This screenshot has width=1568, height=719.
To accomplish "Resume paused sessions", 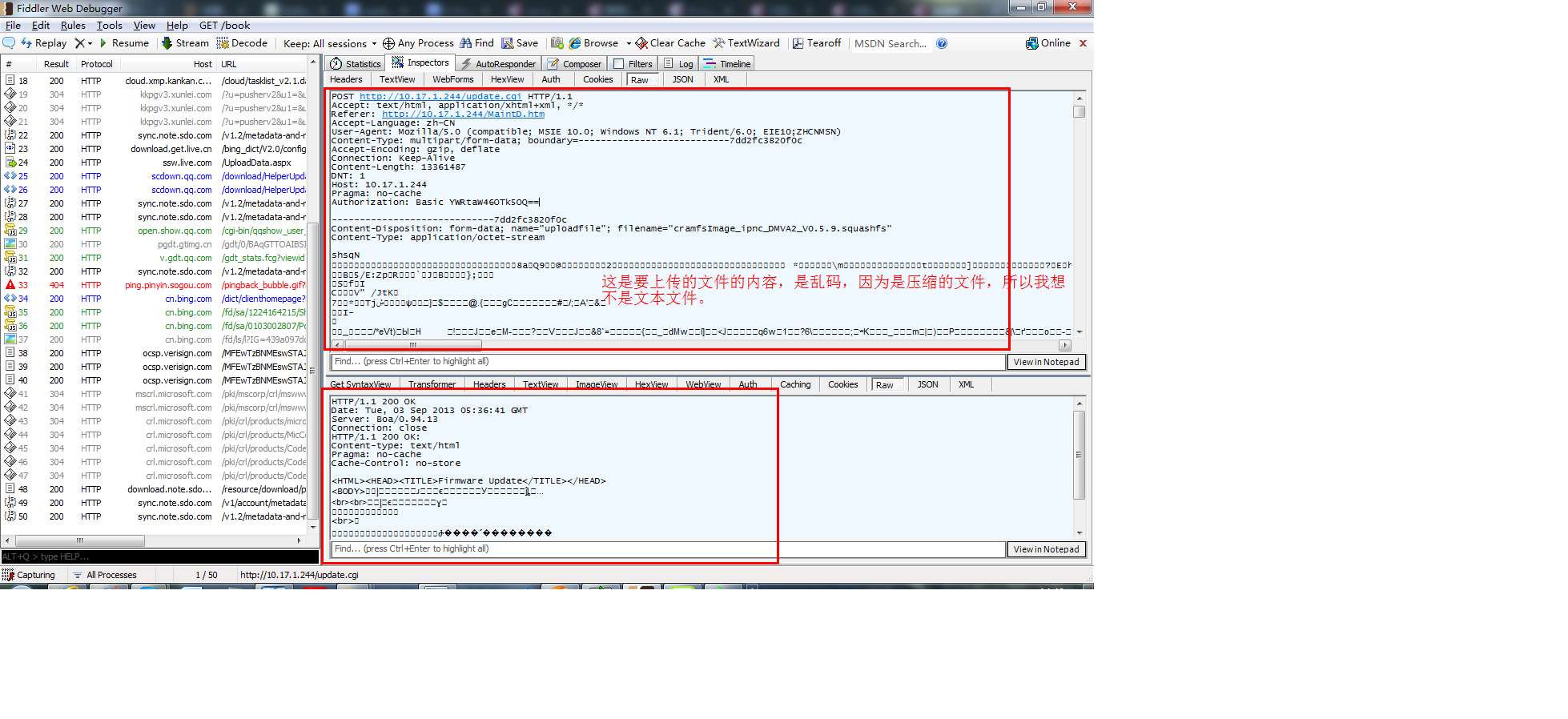I will pyautogui.click(x=124, y=43).
